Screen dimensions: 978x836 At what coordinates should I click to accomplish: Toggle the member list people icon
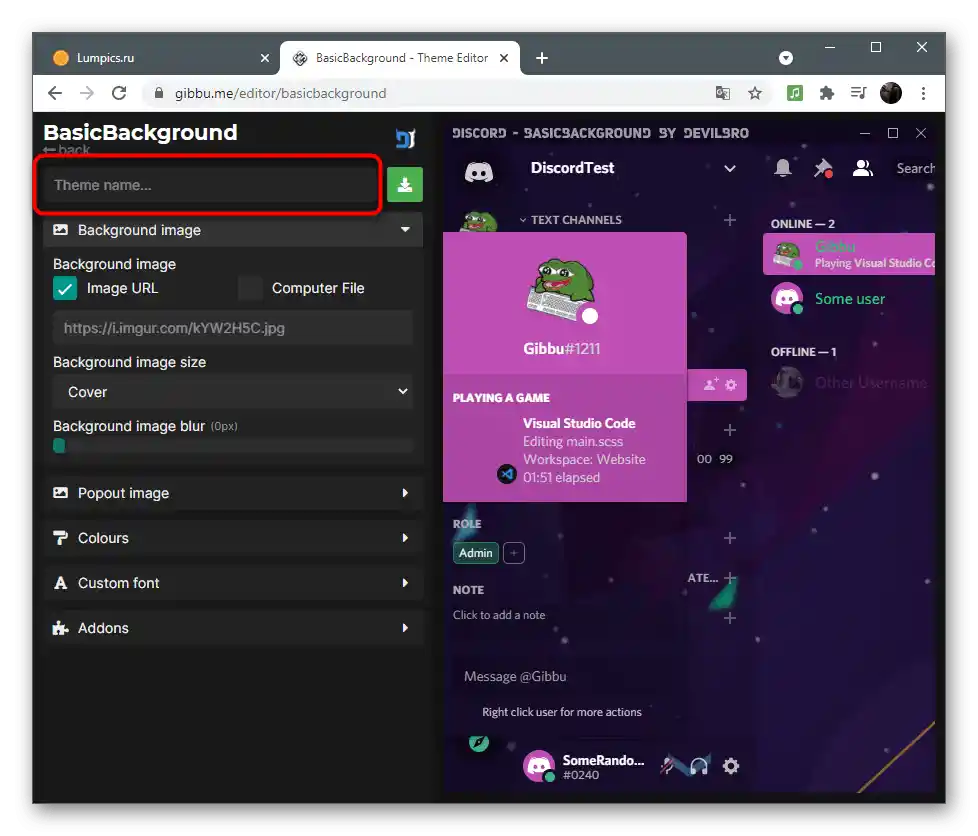tap(863, 168)
